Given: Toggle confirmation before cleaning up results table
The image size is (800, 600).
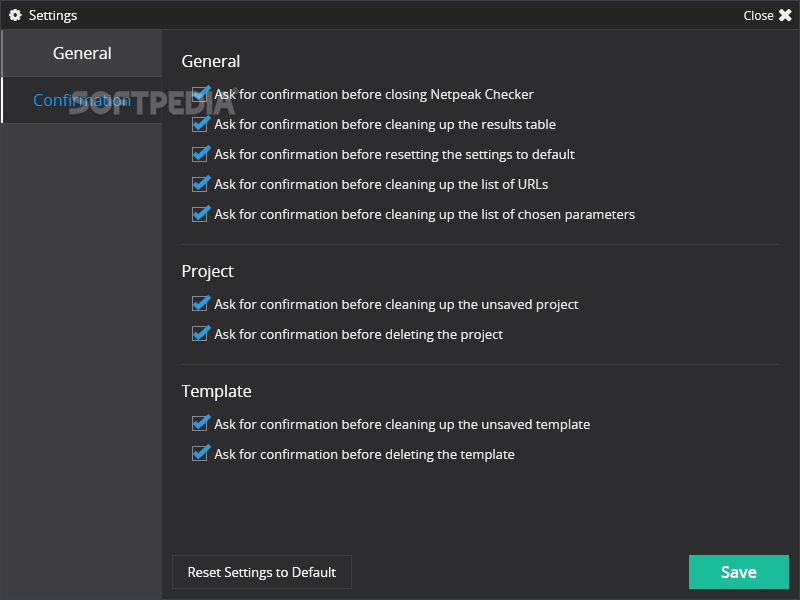Looking at the screenshot, I should coord(199,124).
